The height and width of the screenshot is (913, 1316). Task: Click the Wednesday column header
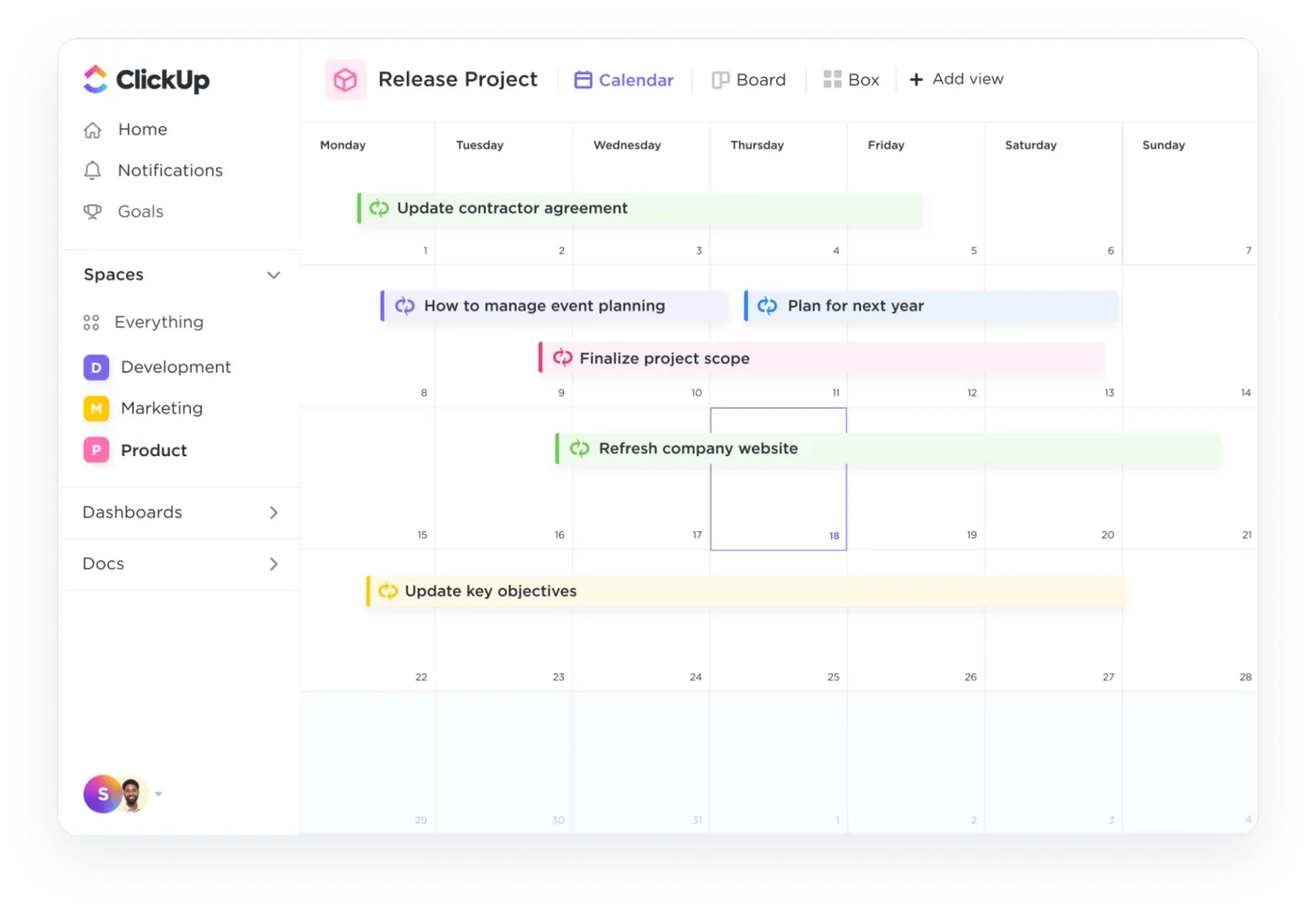click(627, 145)
